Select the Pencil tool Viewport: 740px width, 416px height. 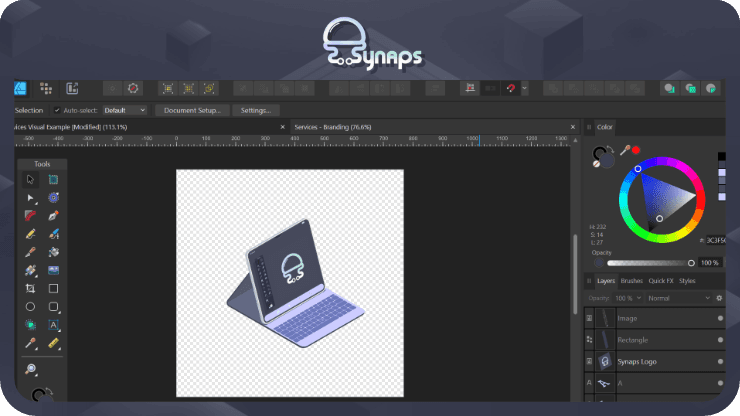(30, 234)
